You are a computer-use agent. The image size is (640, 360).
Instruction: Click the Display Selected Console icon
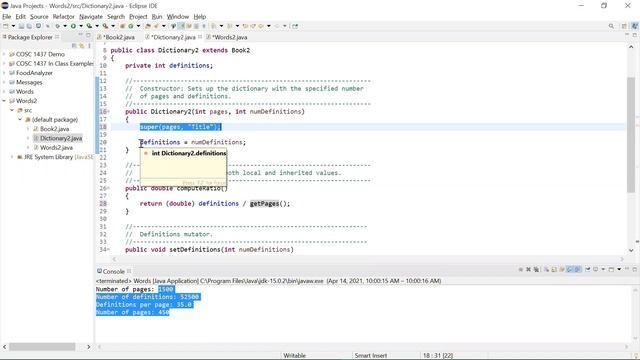click(x=596, y=269)
